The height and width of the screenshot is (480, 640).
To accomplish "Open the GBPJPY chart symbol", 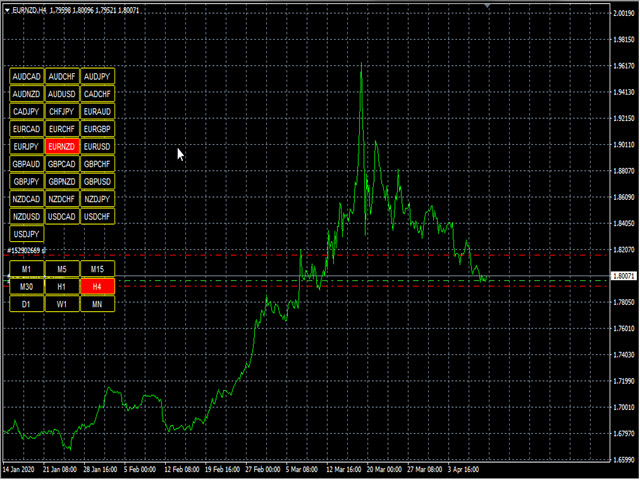I will 26,181.
